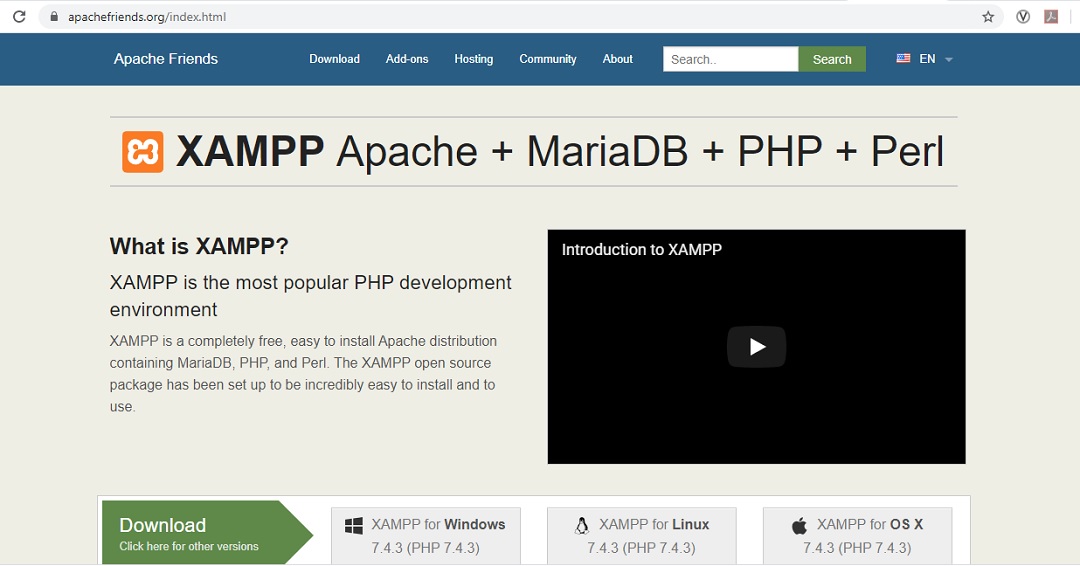Image resolution: width=1080 pixels, height=566 pixels.
Task: Bookmark this page with the star icon
Action: pos(988,17)
